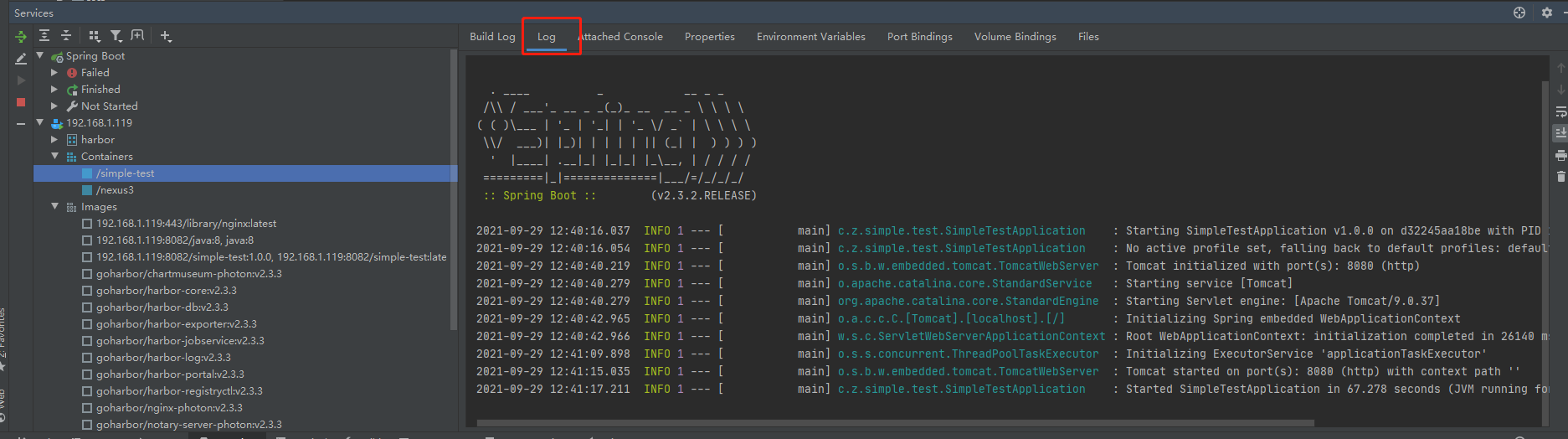
Task: Click the Not Started wrench icon
Action: [72, 106]
